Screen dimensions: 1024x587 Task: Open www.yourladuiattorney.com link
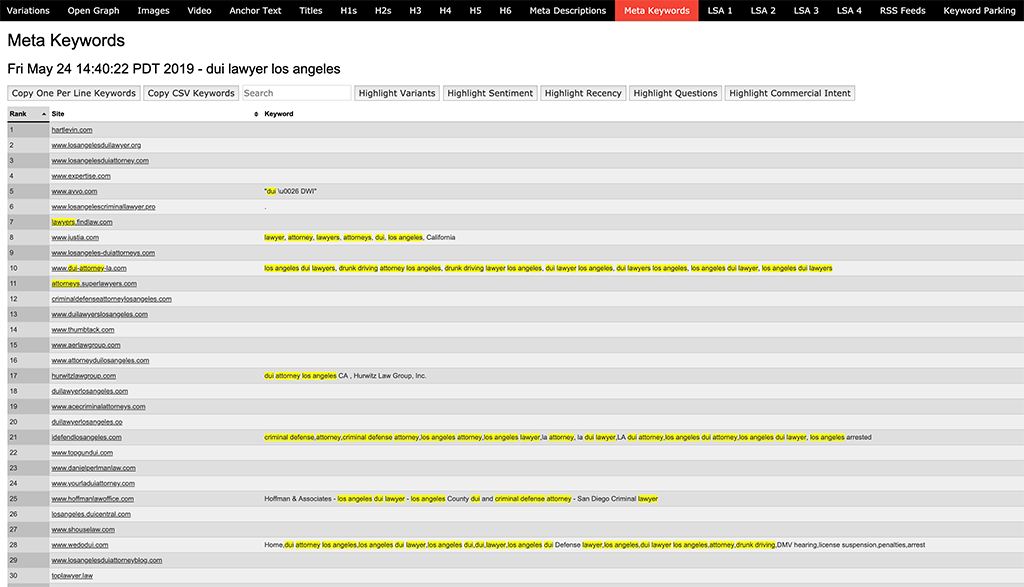tap(93, 483)
